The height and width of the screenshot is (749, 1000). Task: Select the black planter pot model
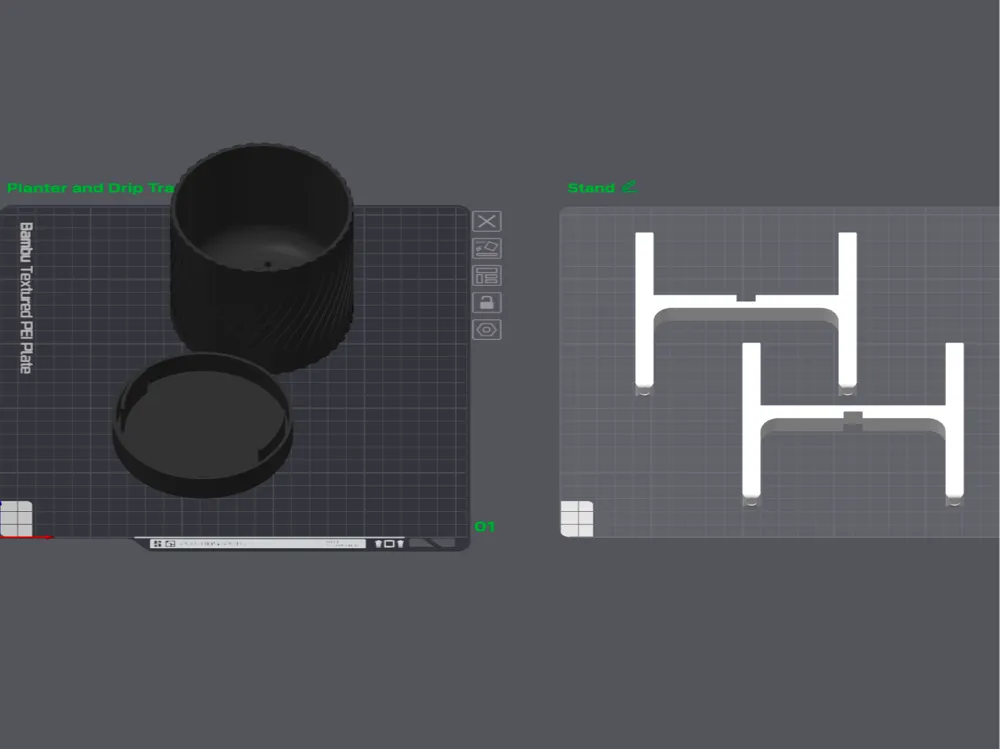[x=261, y=255]
